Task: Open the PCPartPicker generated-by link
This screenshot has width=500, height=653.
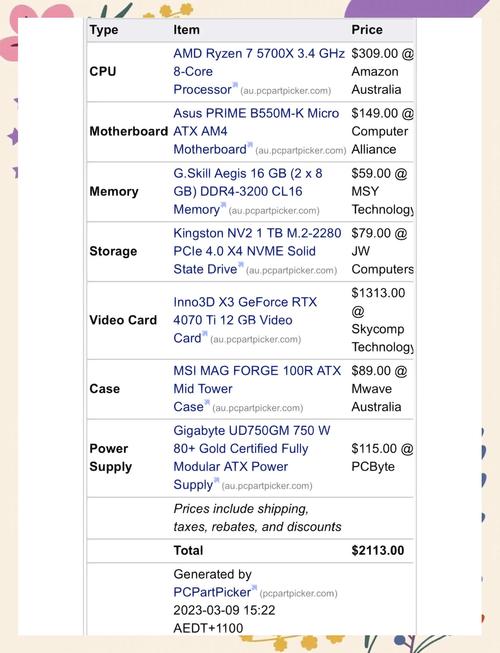Action: pyautogui.click(x=212, y=592)
